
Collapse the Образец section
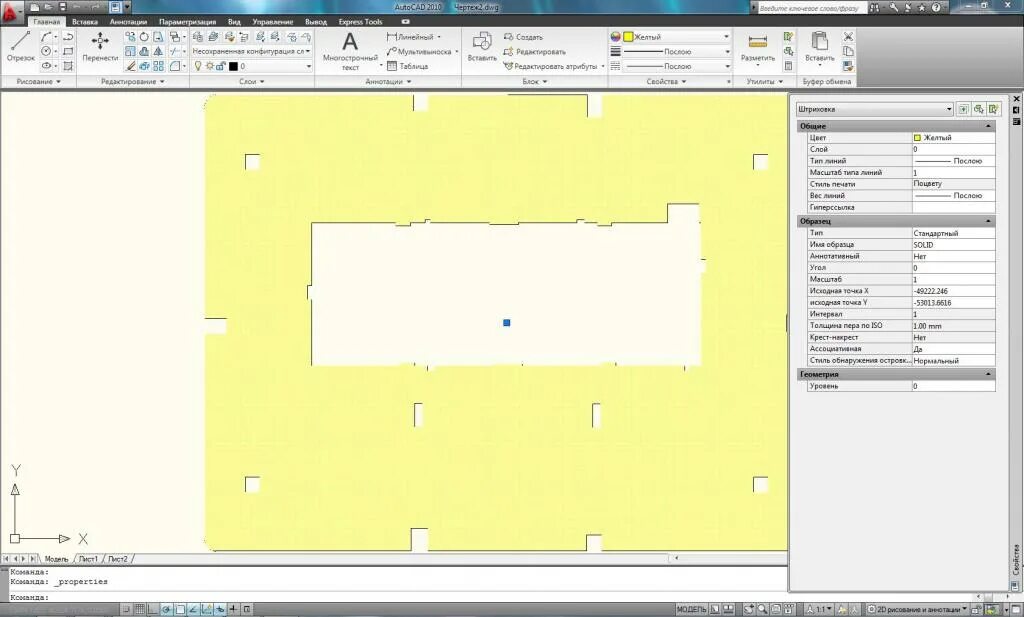pyautogui.click(x=988, y=221)
